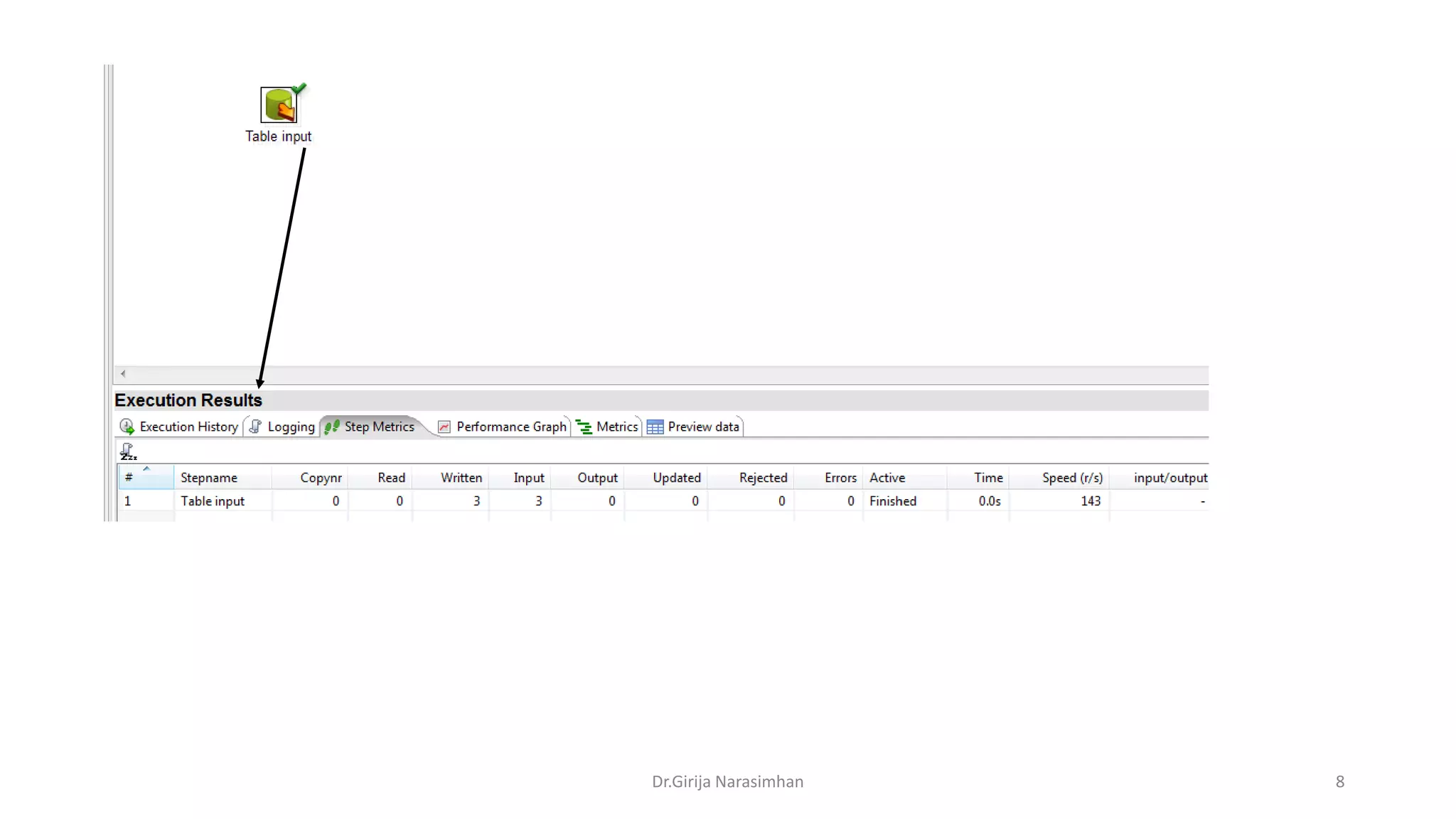Sort by Errors column header
Screen dimensions: 1456x819
pyautogui.click(x=828, y=478)
